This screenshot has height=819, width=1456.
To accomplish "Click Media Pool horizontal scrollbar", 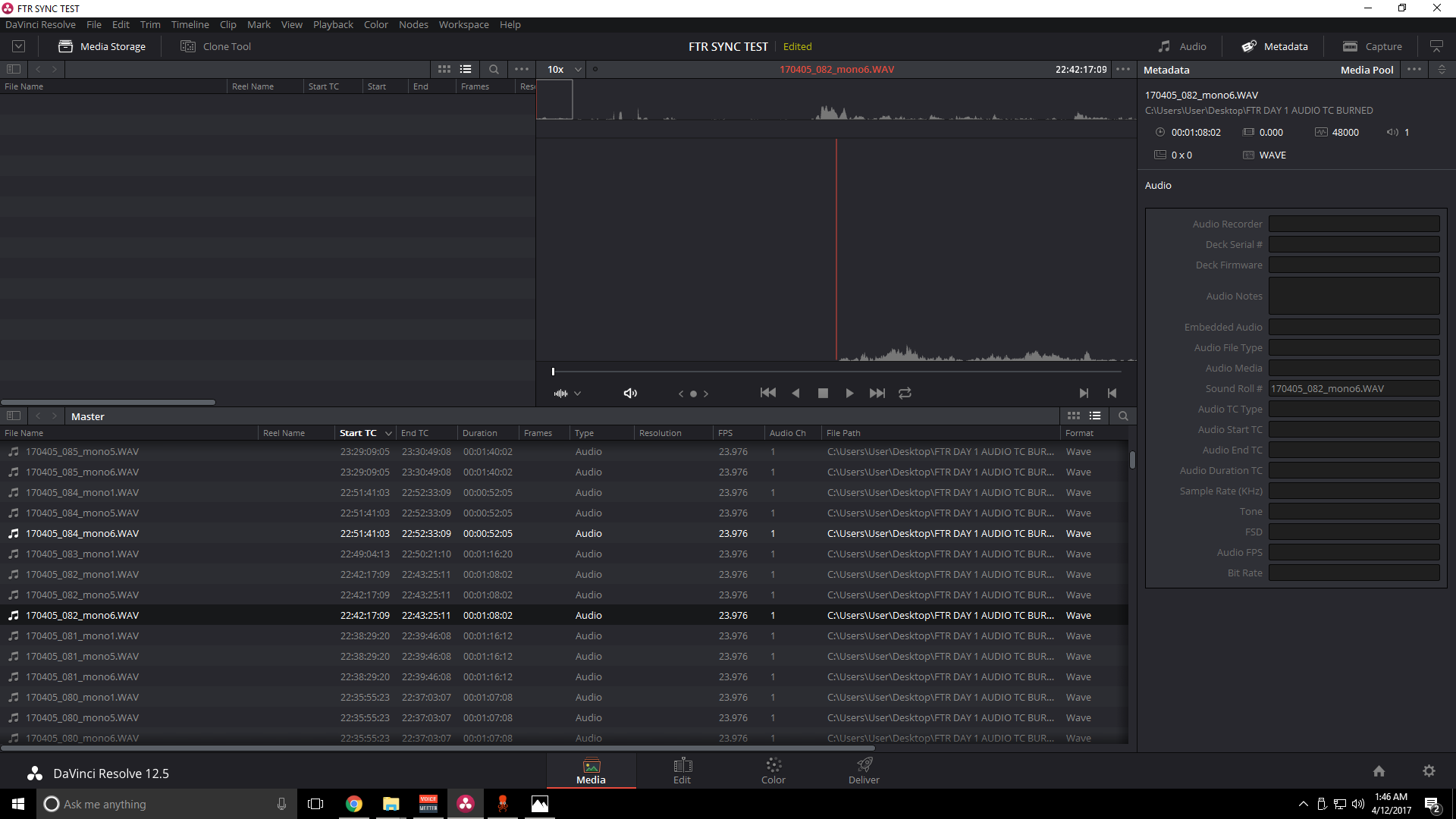I will coord(438,748).
